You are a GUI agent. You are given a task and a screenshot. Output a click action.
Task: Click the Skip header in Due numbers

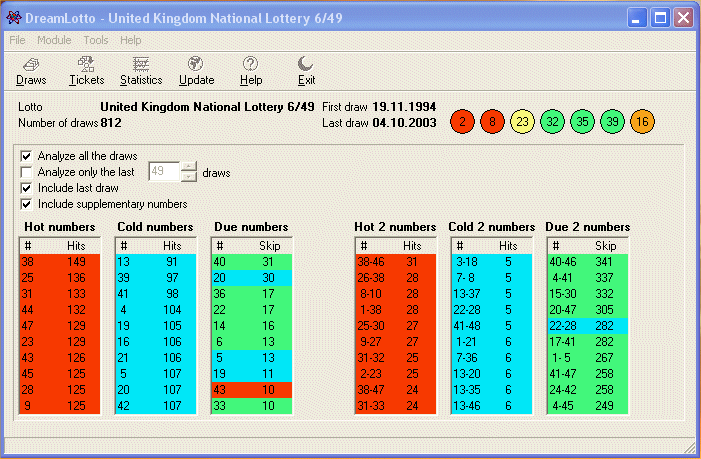click(x=270, y=246)
